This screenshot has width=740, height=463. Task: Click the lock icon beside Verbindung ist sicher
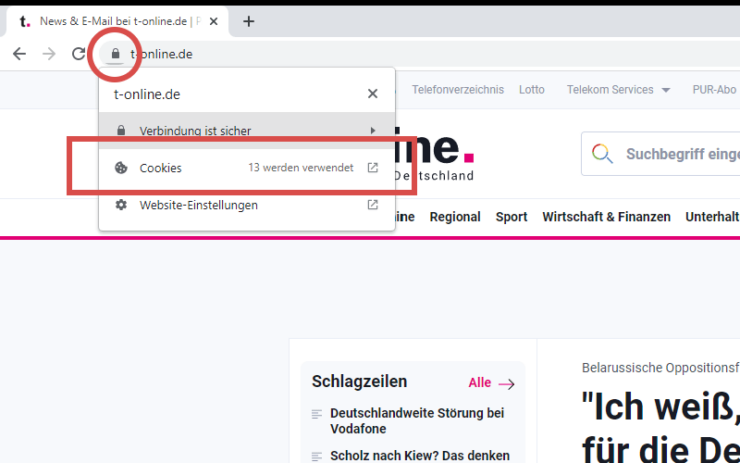[121, 130]
